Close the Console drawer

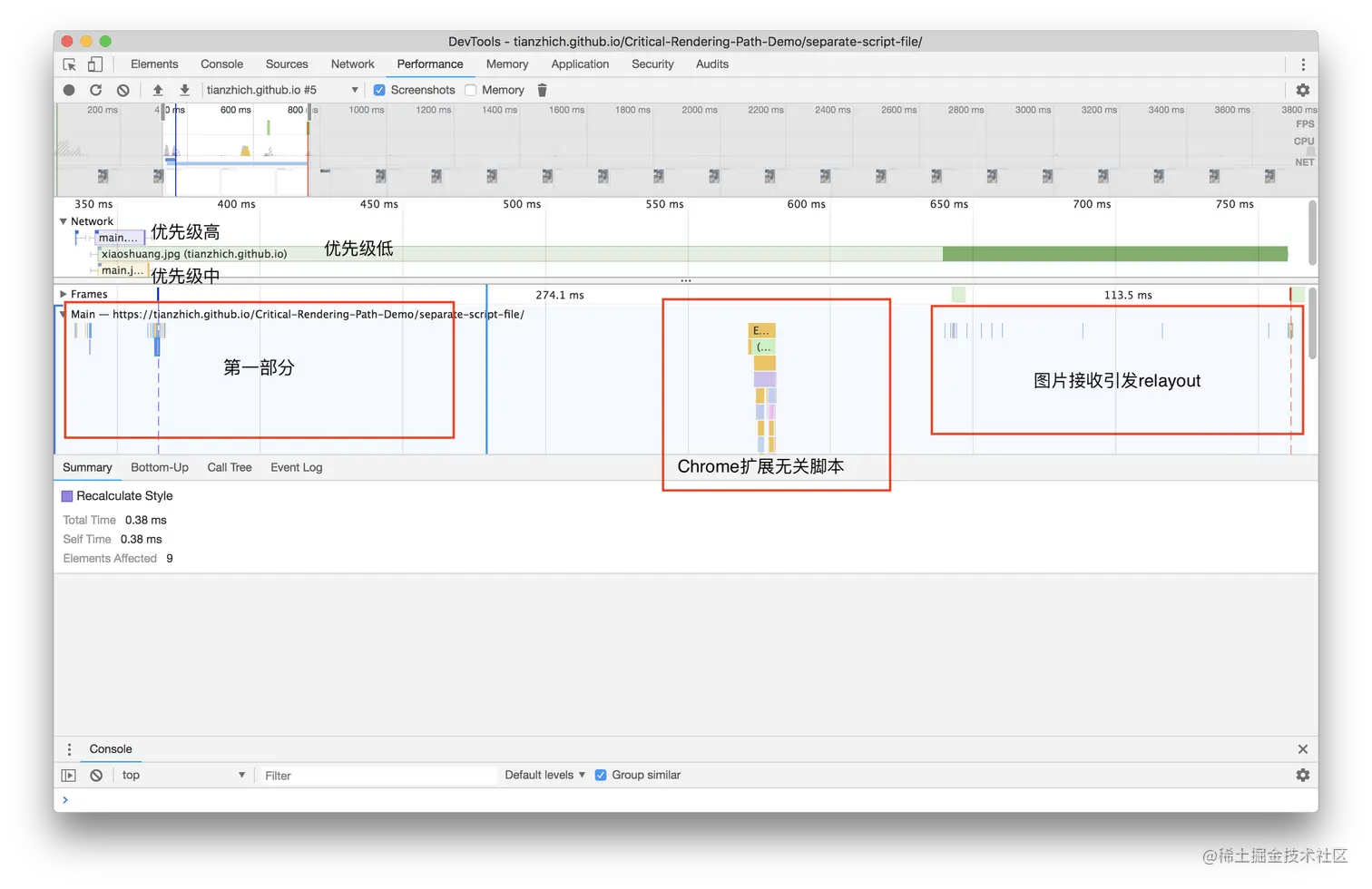(x=1302, y=749)
